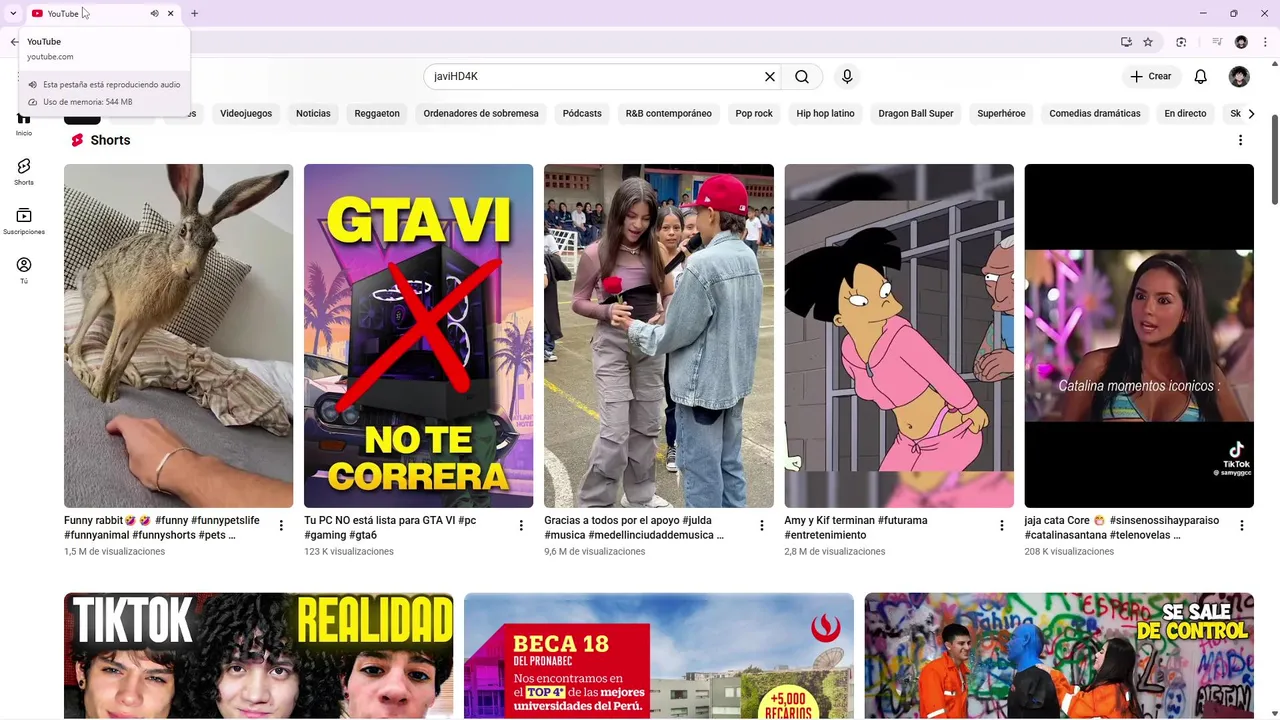Select the Ordenadores de sobremesa chip
Viewport: 1280px width, 720px height.
(481, 113)
